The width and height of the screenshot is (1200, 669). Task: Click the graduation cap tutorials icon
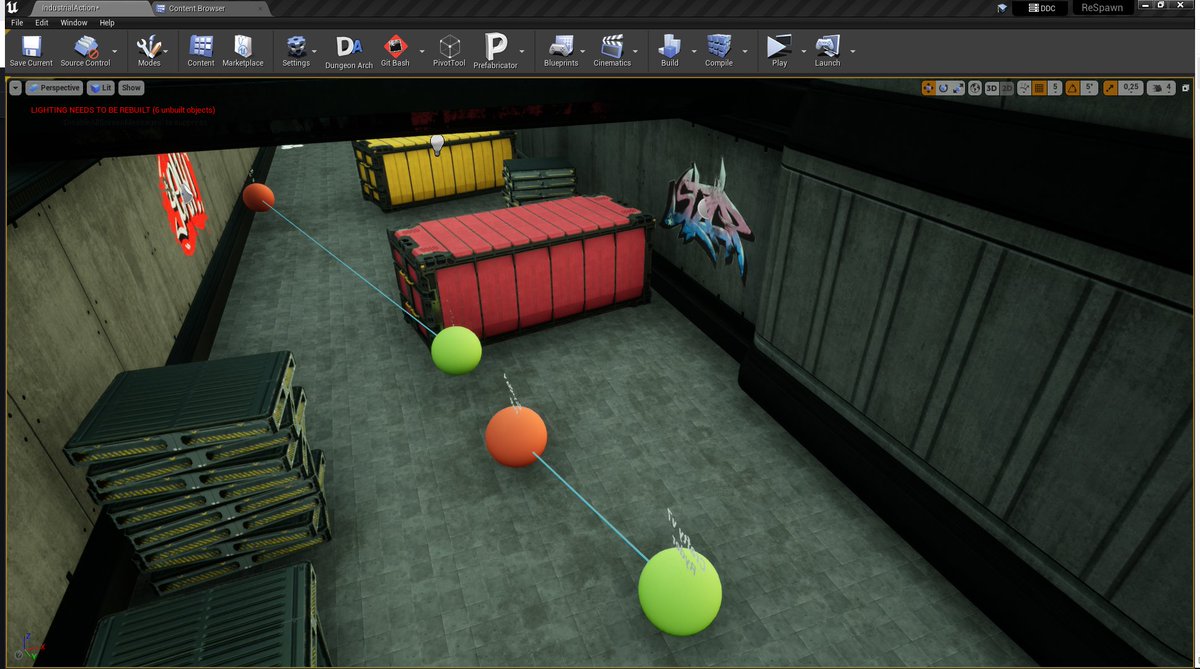click(1002, 8)
